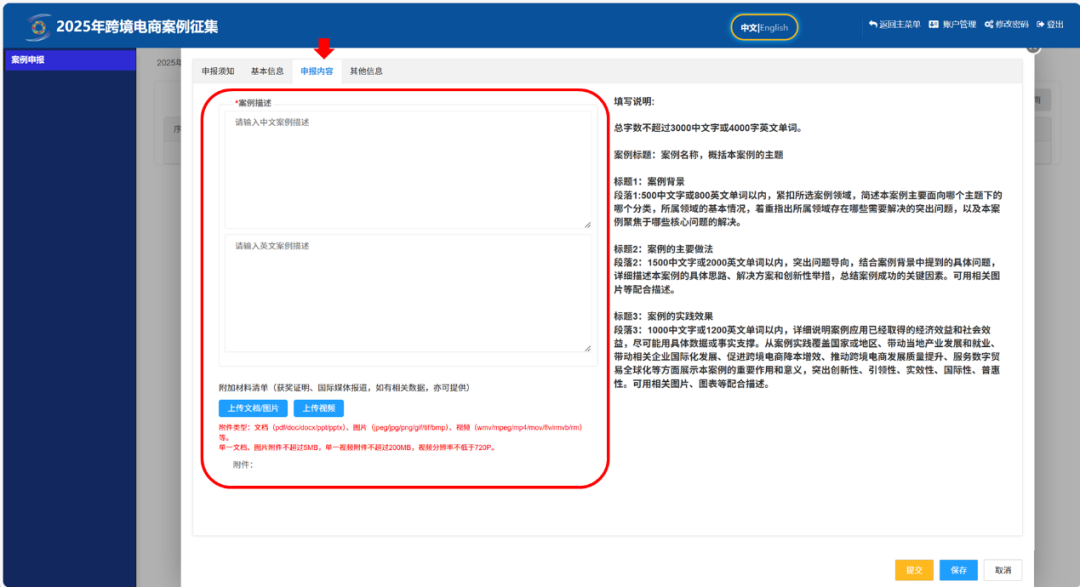The width and height of the screenshot is (1080, 587).
Task: Click the 填写说明: heading
Action: click(x=634, y=101)
